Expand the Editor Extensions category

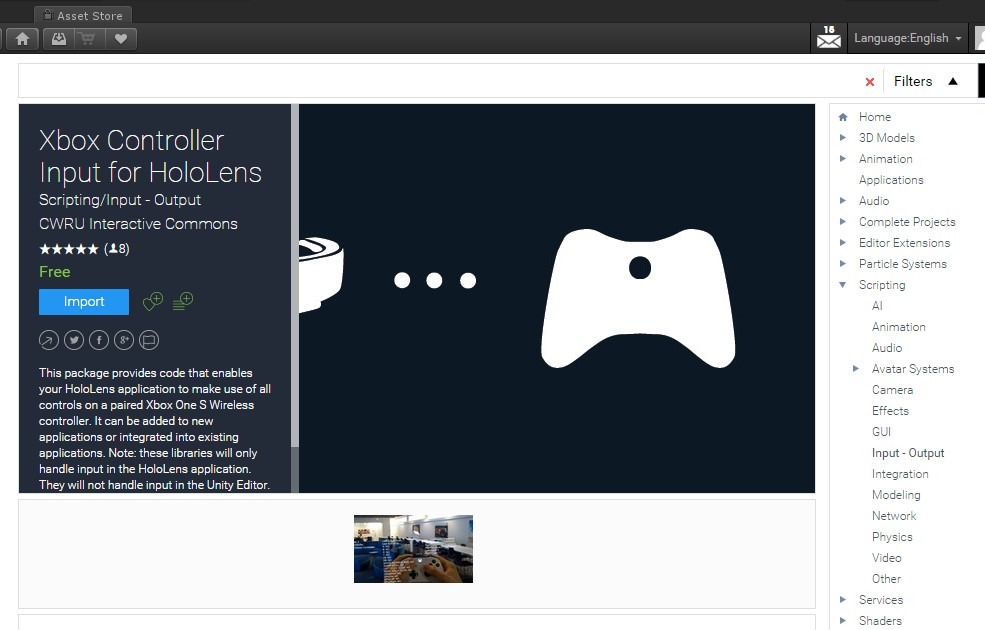click(843, 242)
